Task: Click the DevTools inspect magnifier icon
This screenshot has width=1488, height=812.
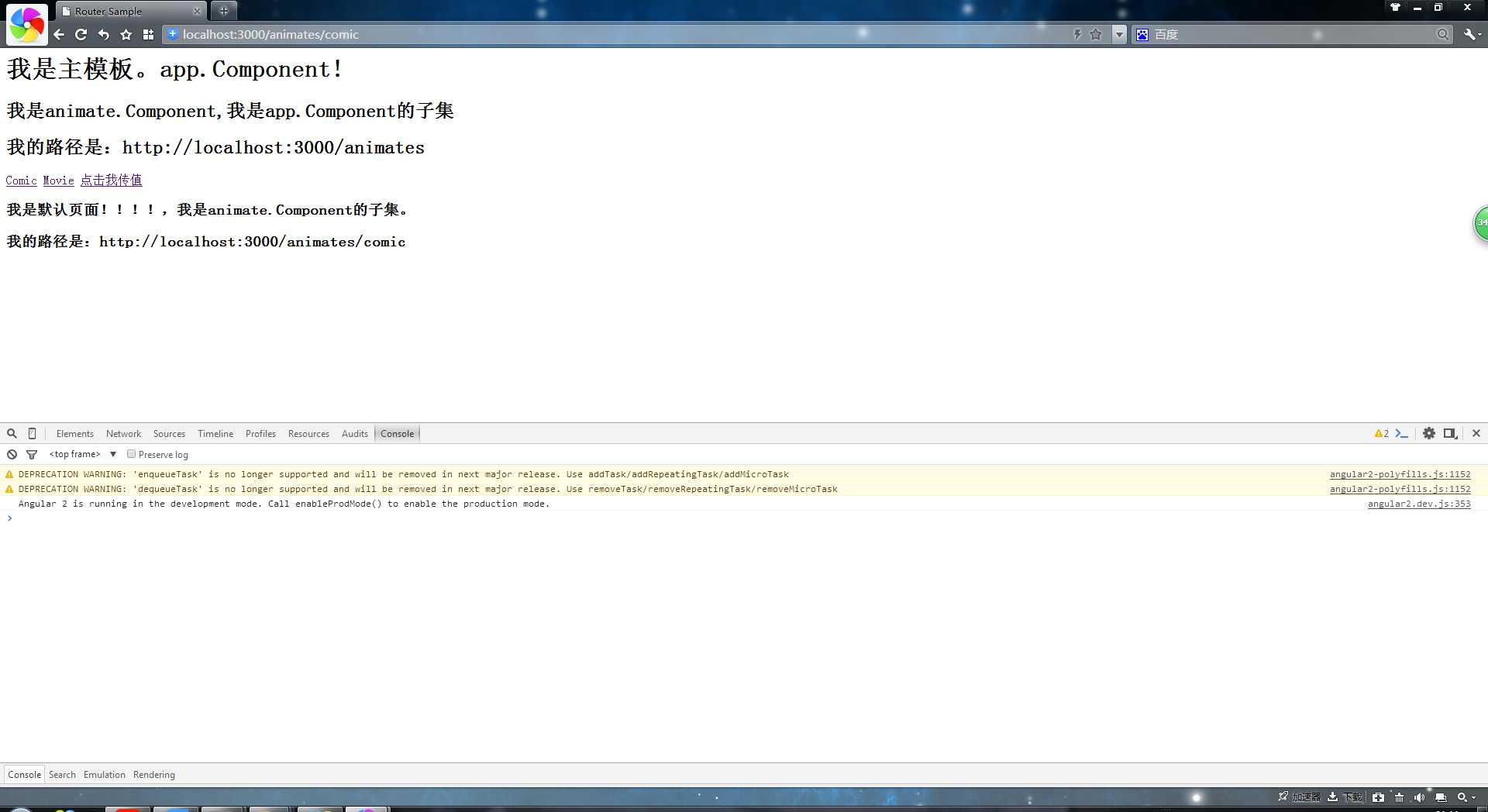Action: (12, 434)
